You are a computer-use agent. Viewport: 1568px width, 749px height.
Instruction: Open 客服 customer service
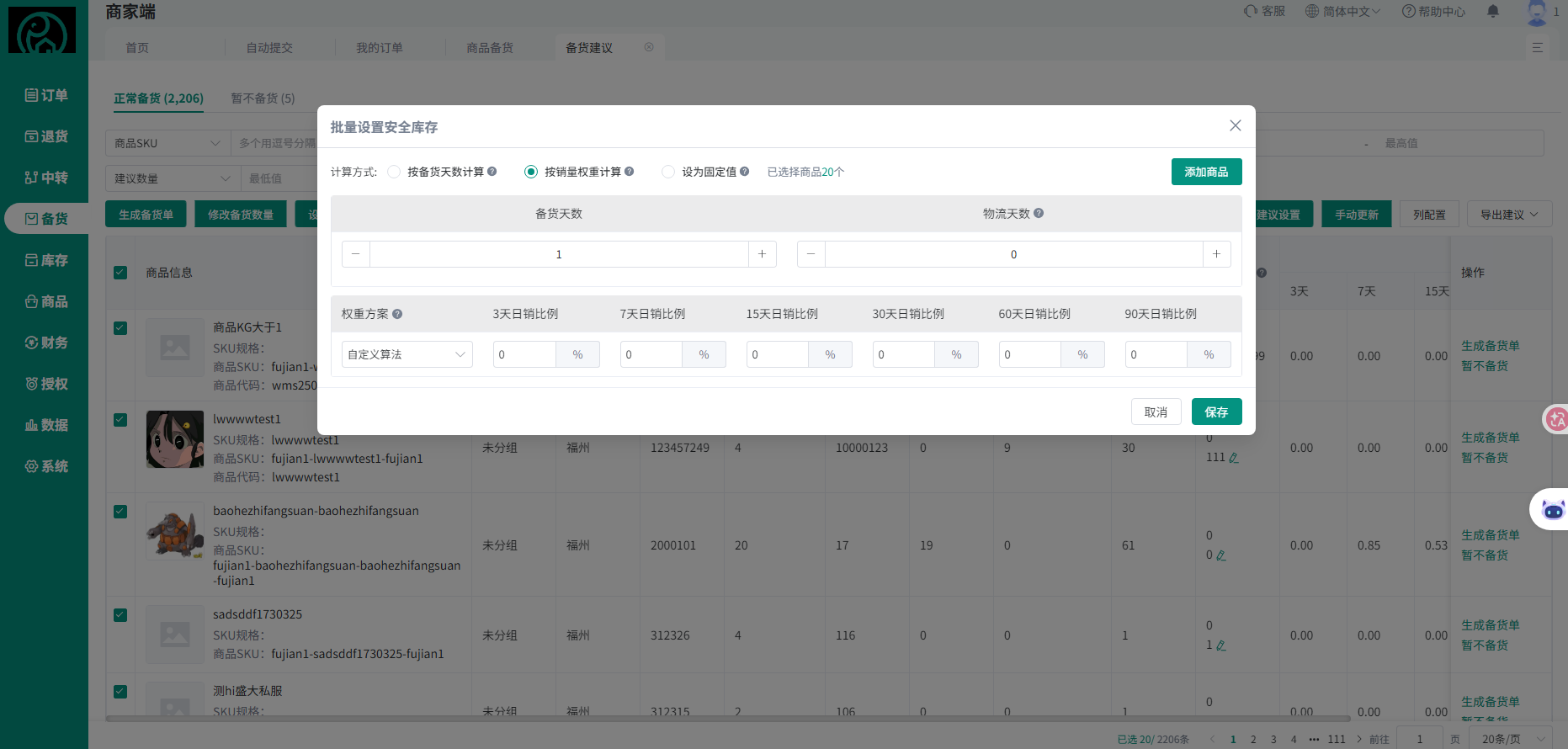coord(1265,12)
